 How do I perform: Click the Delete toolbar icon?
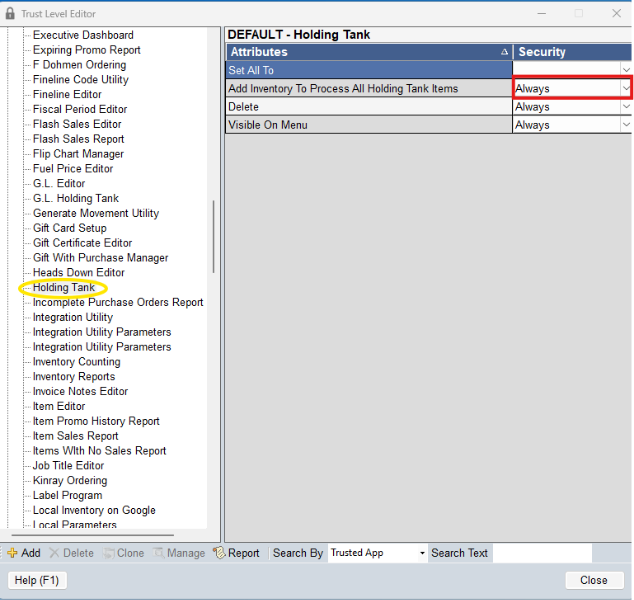(55, 553)
